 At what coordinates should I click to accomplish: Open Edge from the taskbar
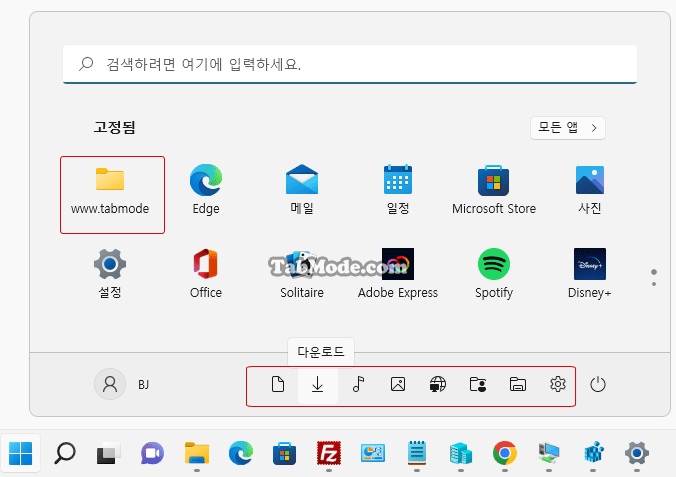click(241, 453)
